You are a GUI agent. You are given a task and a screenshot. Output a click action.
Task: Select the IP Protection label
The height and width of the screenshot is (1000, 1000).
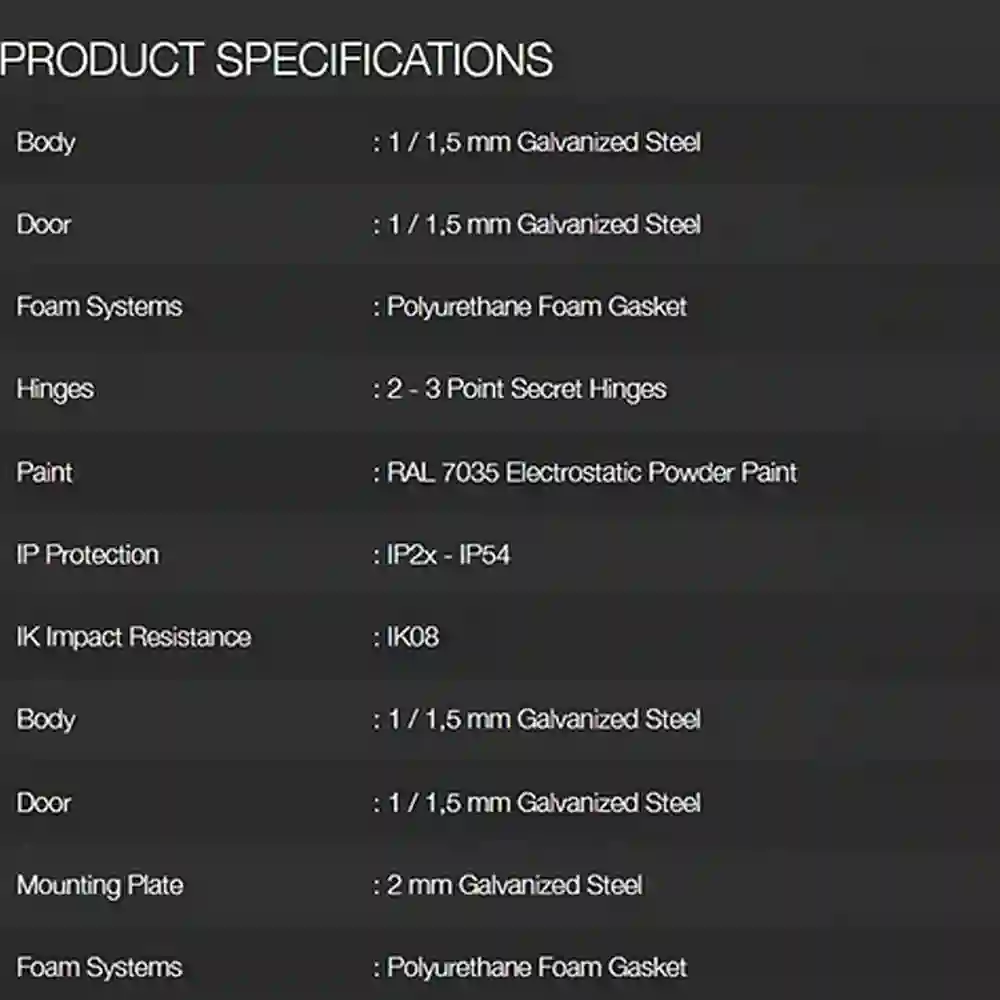[x=88, y=555]
